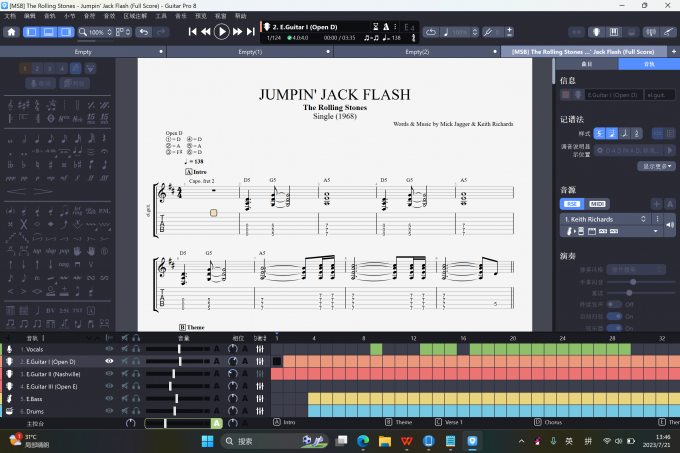Open the 音轨 menu in menu bar
680x453 pixels.
(50, 16)
